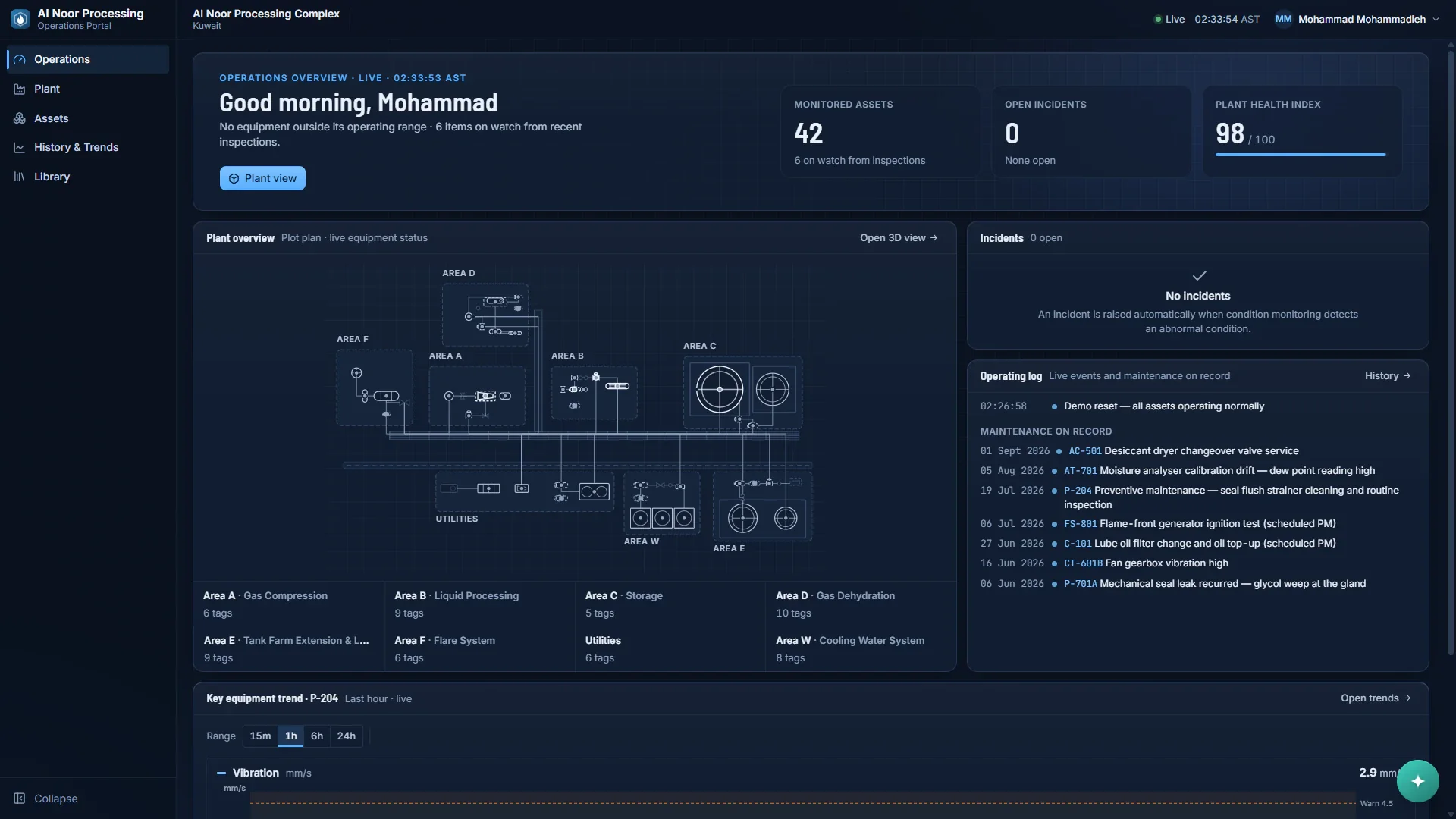Switch trend range to 6h
Image resolution: width=1456 pixels, height=819 pixels.
tap(317, 736)
